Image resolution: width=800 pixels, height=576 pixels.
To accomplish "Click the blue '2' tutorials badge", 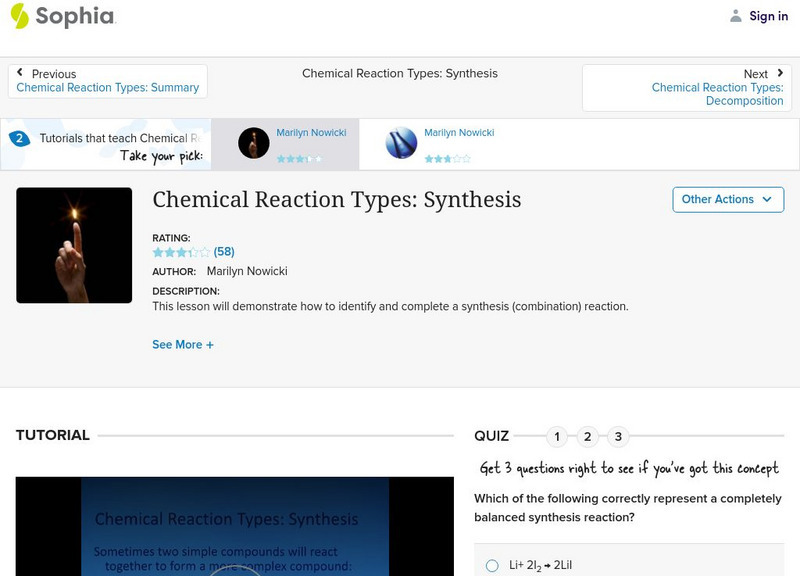I will point(22,138).
